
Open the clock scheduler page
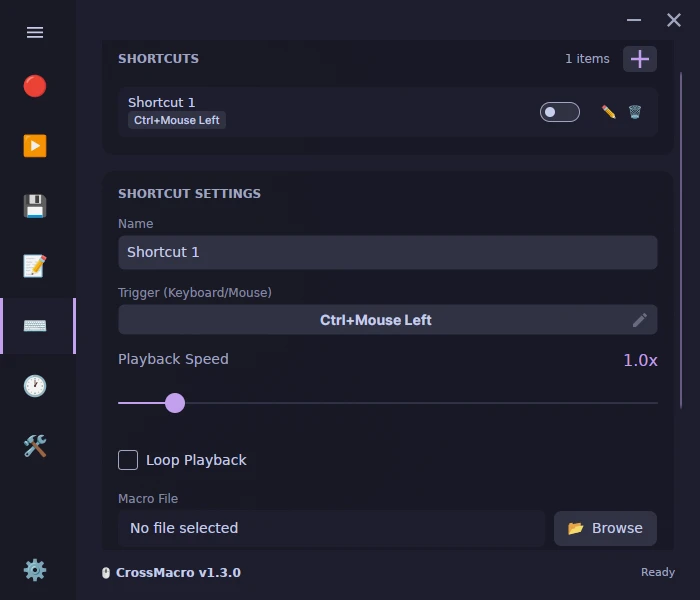[35, 386]
